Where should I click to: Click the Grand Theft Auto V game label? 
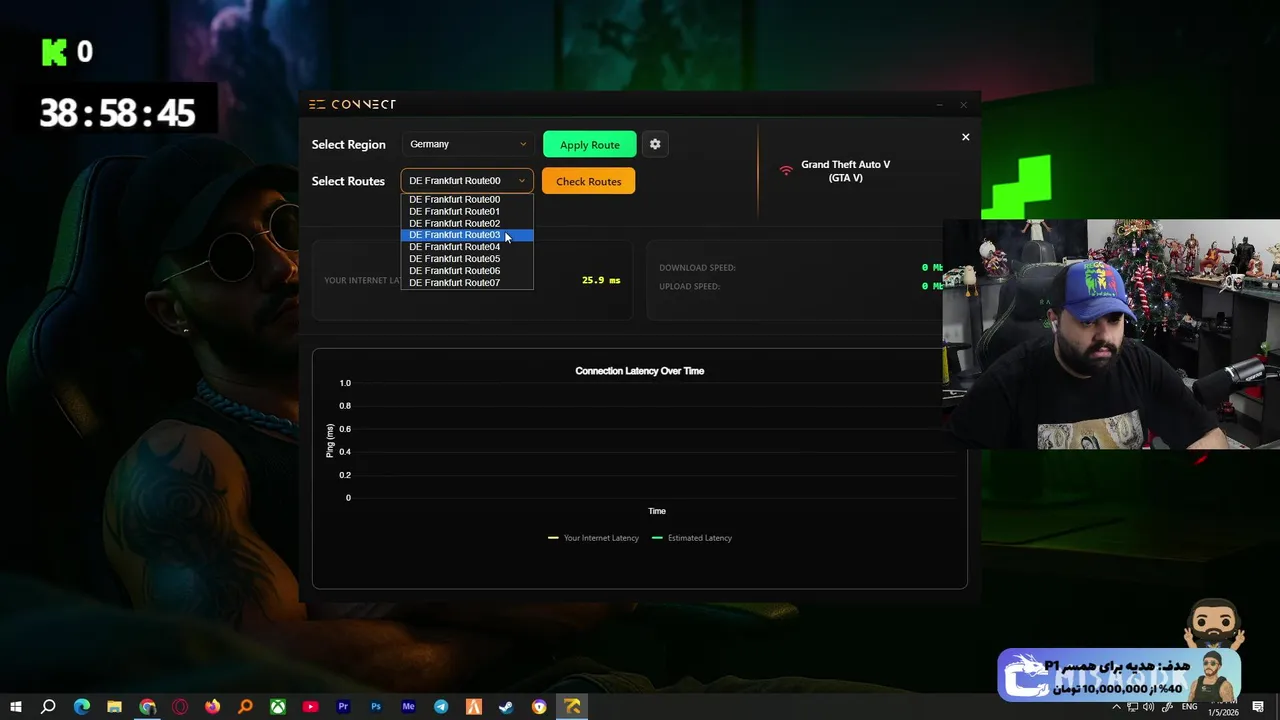pyautogui.click(x=845, y=171)
